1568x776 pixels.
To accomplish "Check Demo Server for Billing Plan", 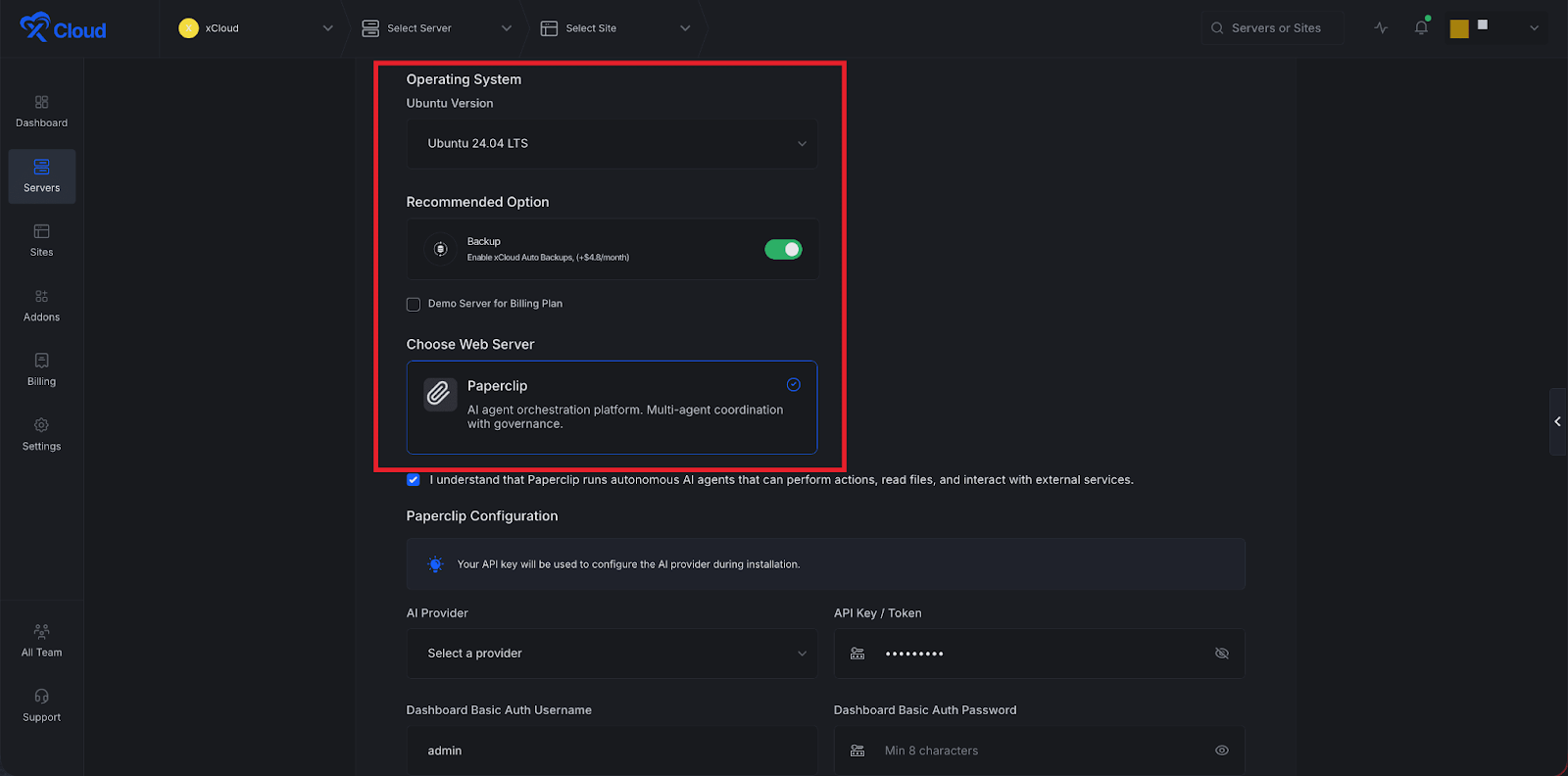I will pyautogui.click(x=414, y=305).
